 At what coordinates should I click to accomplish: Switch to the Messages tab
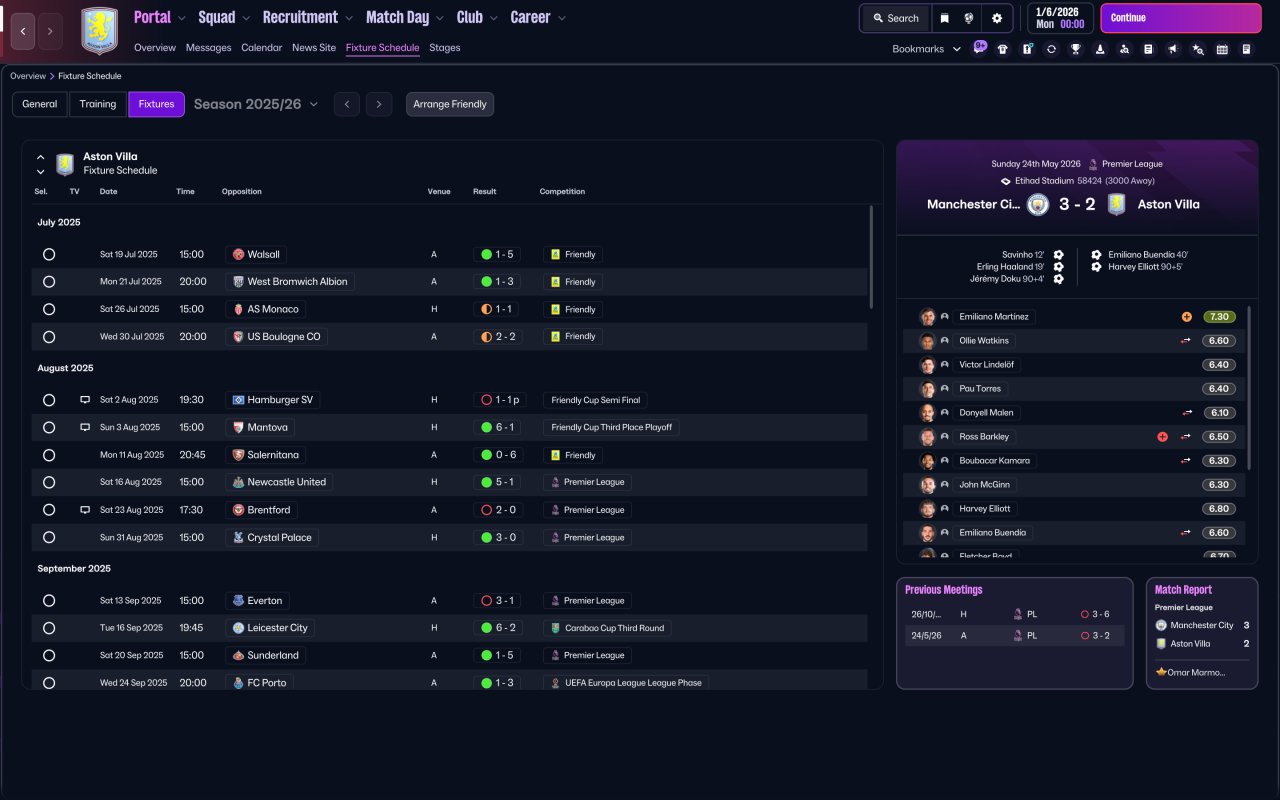[x=208, y=48]
